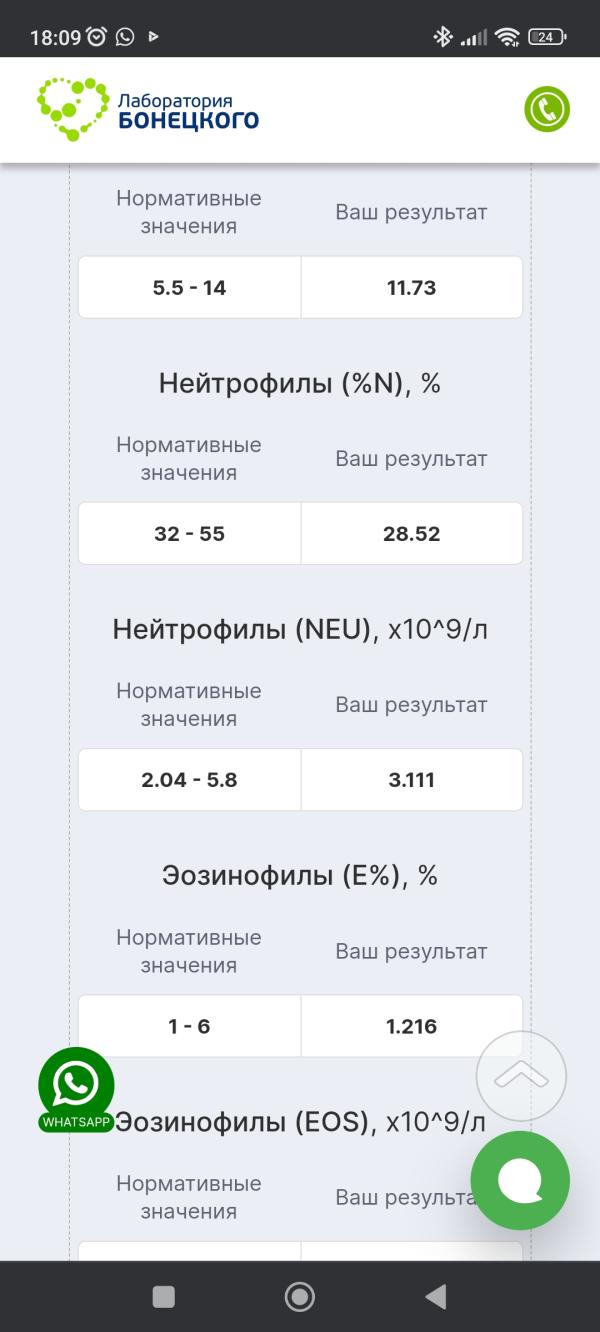This screenshot has width=600, height=1332.
Task: Select the Нейтрофилы (%N), % heading
Action: [300, 383]
